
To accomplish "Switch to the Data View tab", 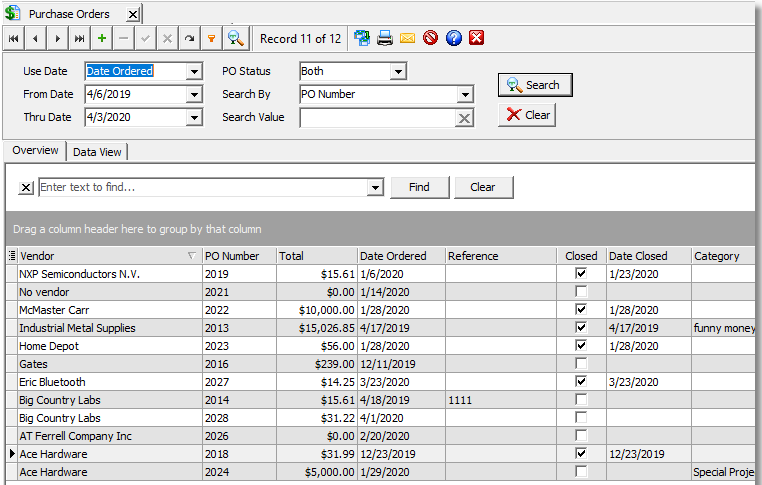I will 97,152.
